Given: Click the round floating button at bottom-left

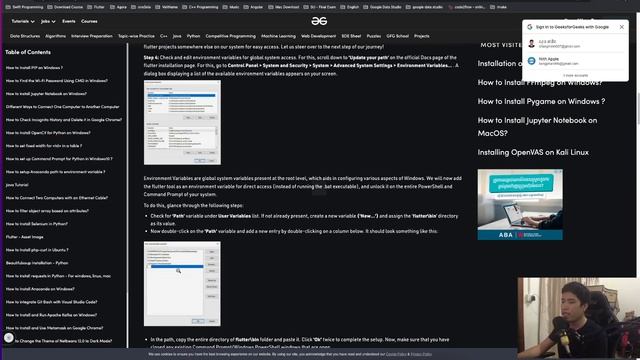Looking at the screenshot, I should (x=9, y=338).
